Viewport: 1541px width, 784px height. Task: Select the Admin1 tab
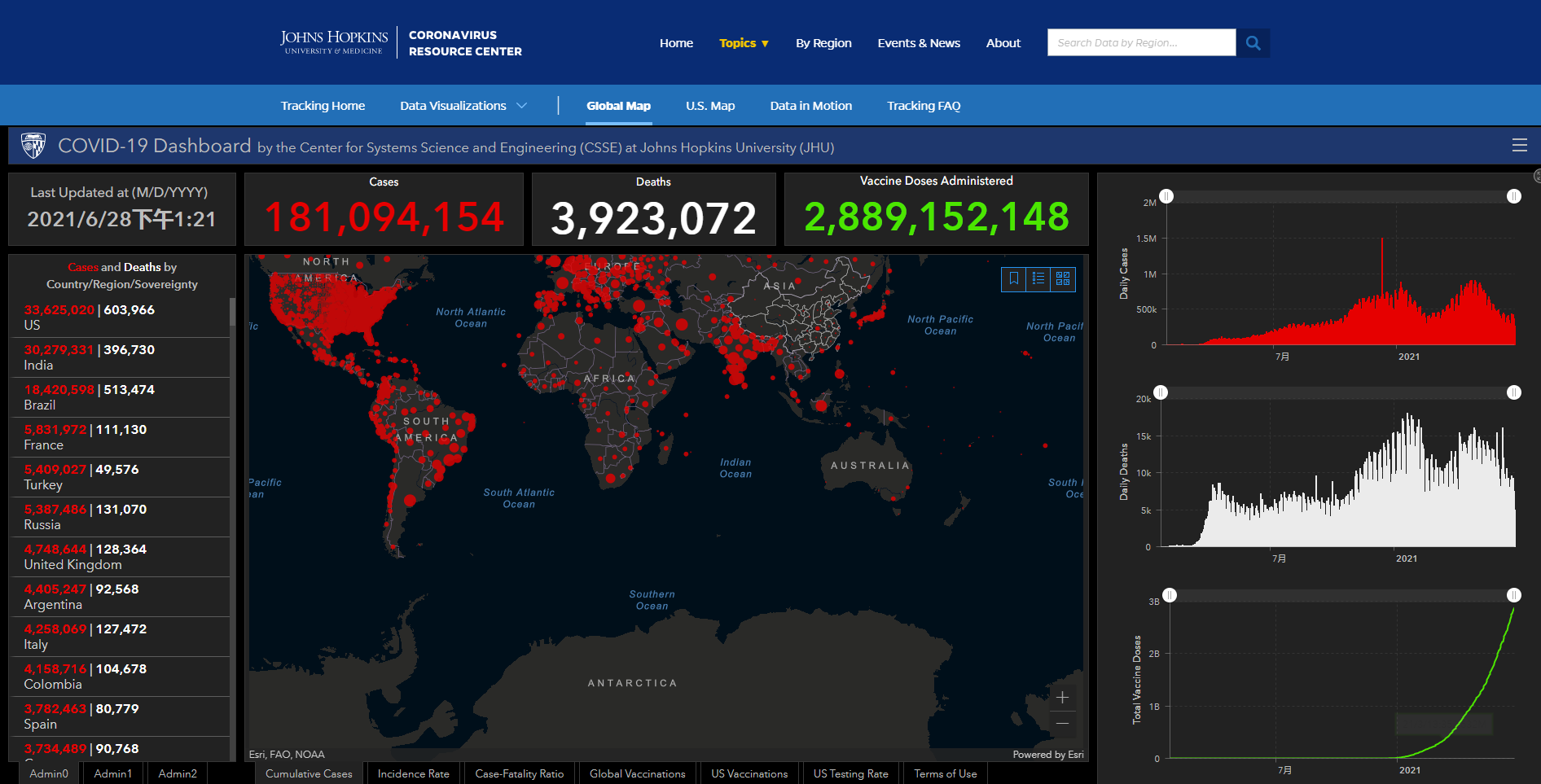112,773
